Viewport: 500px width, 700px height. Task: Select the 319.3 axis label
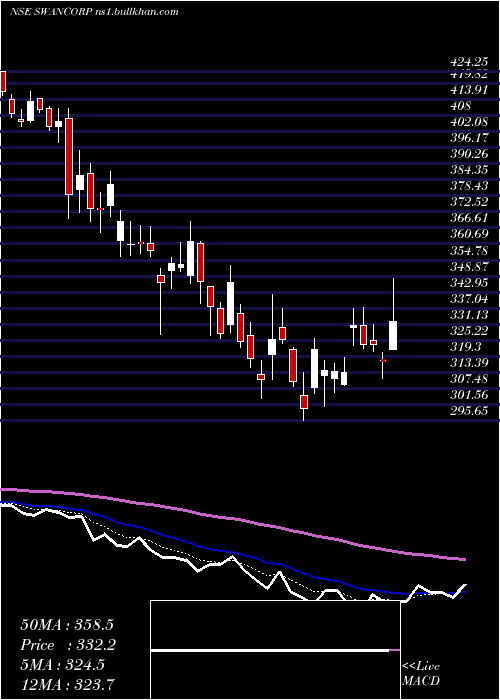[x=466, y=346]
